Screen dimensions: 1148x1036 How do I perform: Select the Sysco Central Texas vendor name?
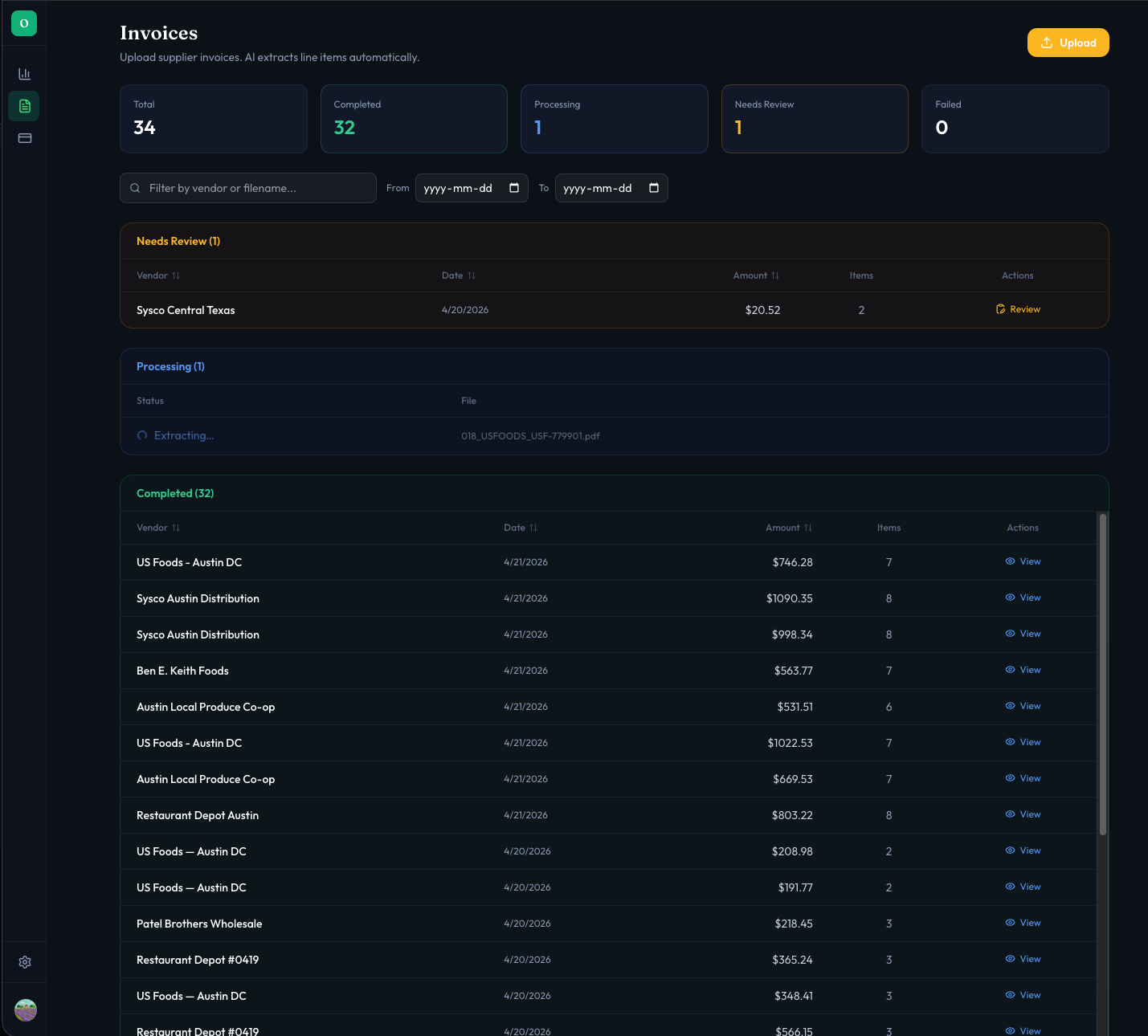point(186,310)
